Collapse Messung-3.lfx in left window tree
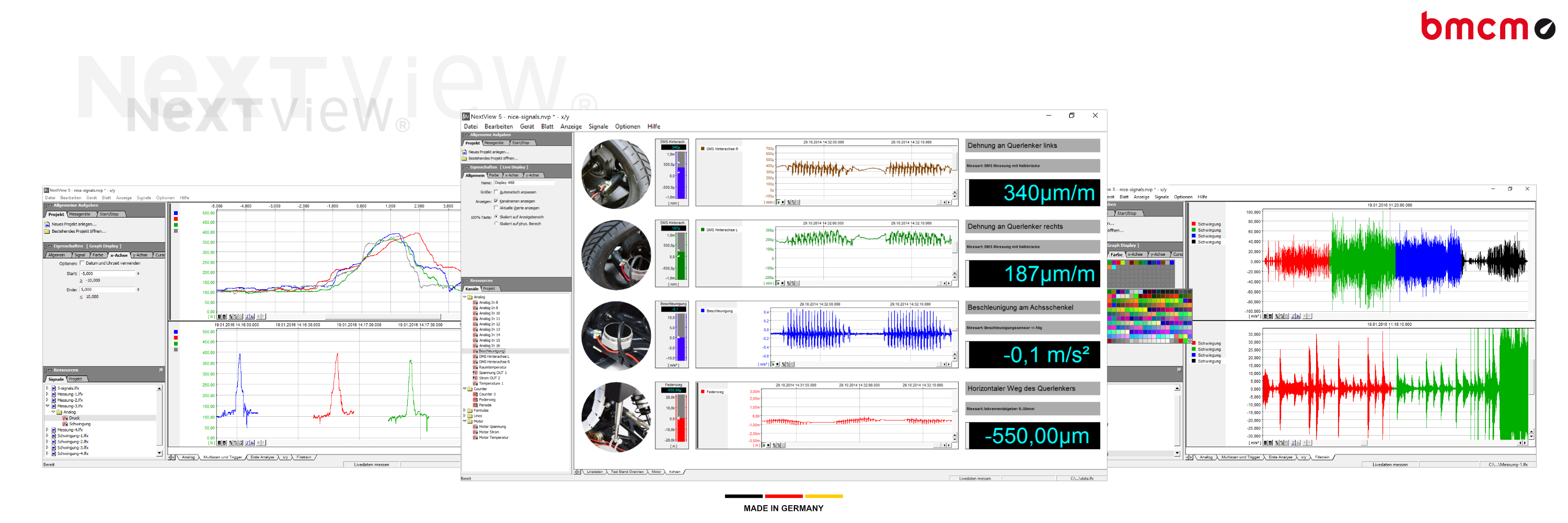 point(48,406)
